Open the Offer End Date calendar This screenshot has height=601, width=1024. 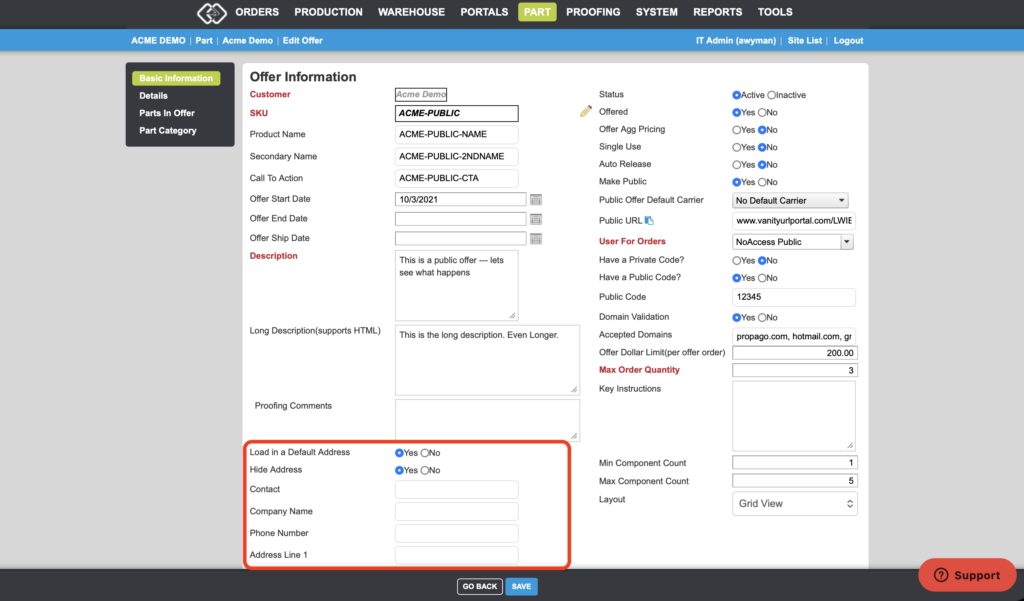(x=536, y=219)
